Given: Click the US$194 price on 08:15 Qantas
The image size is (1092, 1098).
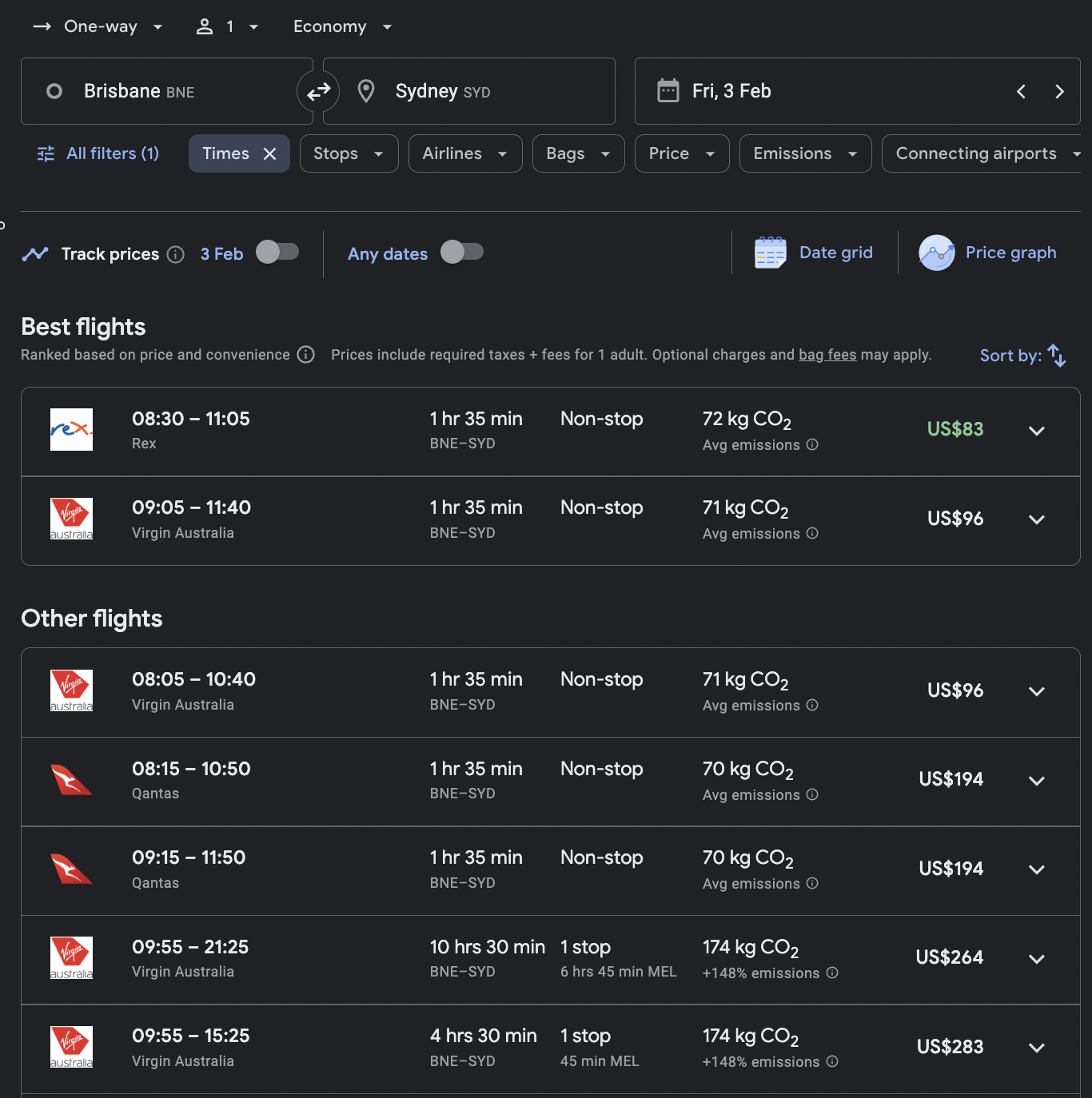Looking at the screenshot, I should tap(951, 779).
